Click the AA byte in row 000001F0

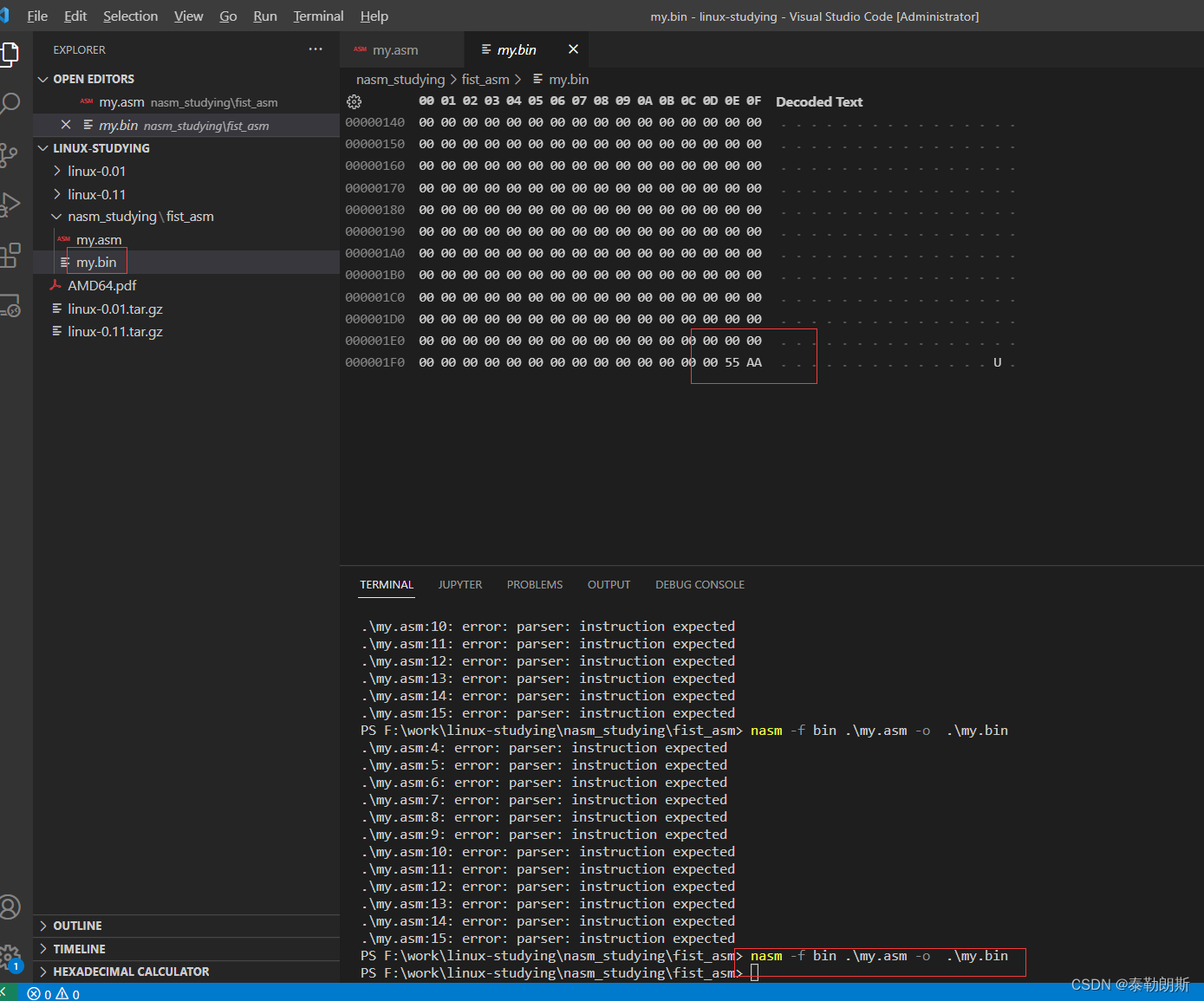tap(754, 362)
